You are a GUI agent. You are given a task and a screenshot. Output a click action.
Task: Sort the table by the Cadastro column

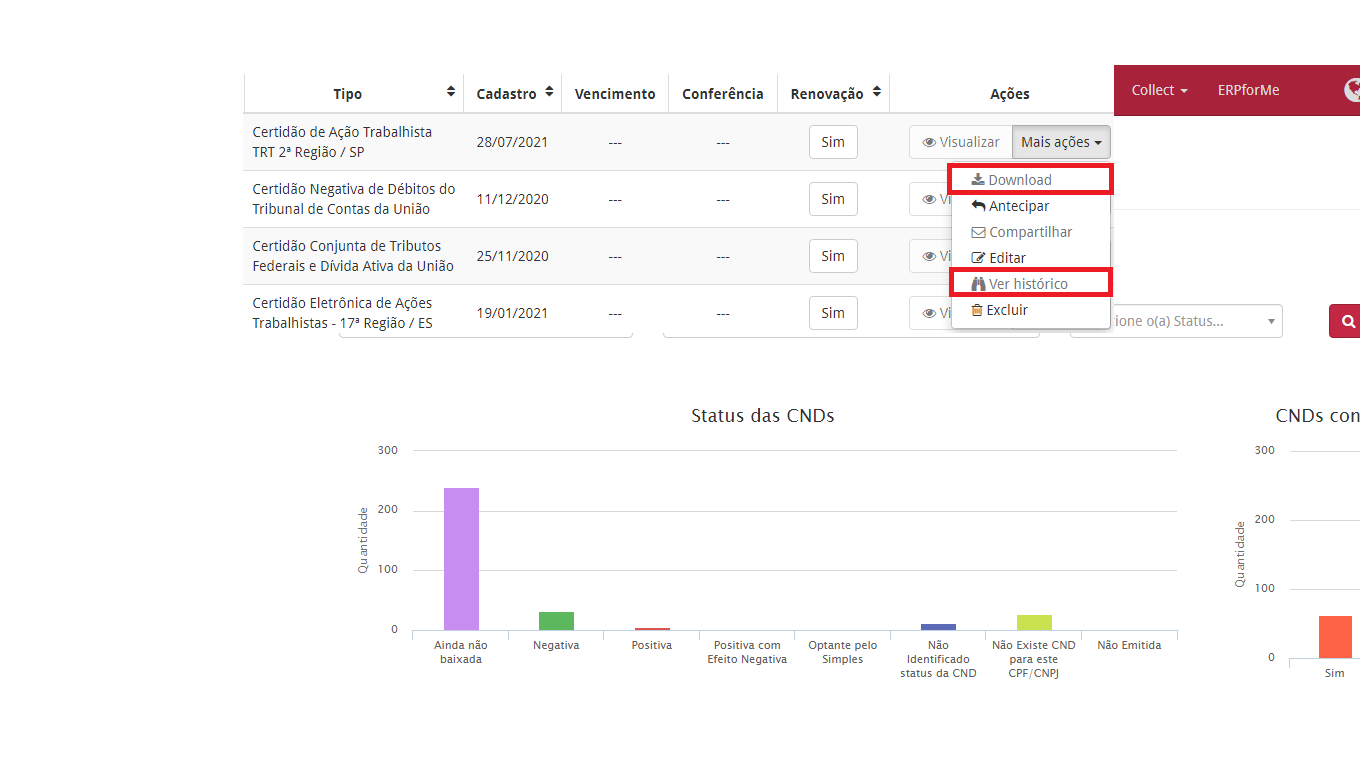[x=549, y=92]
